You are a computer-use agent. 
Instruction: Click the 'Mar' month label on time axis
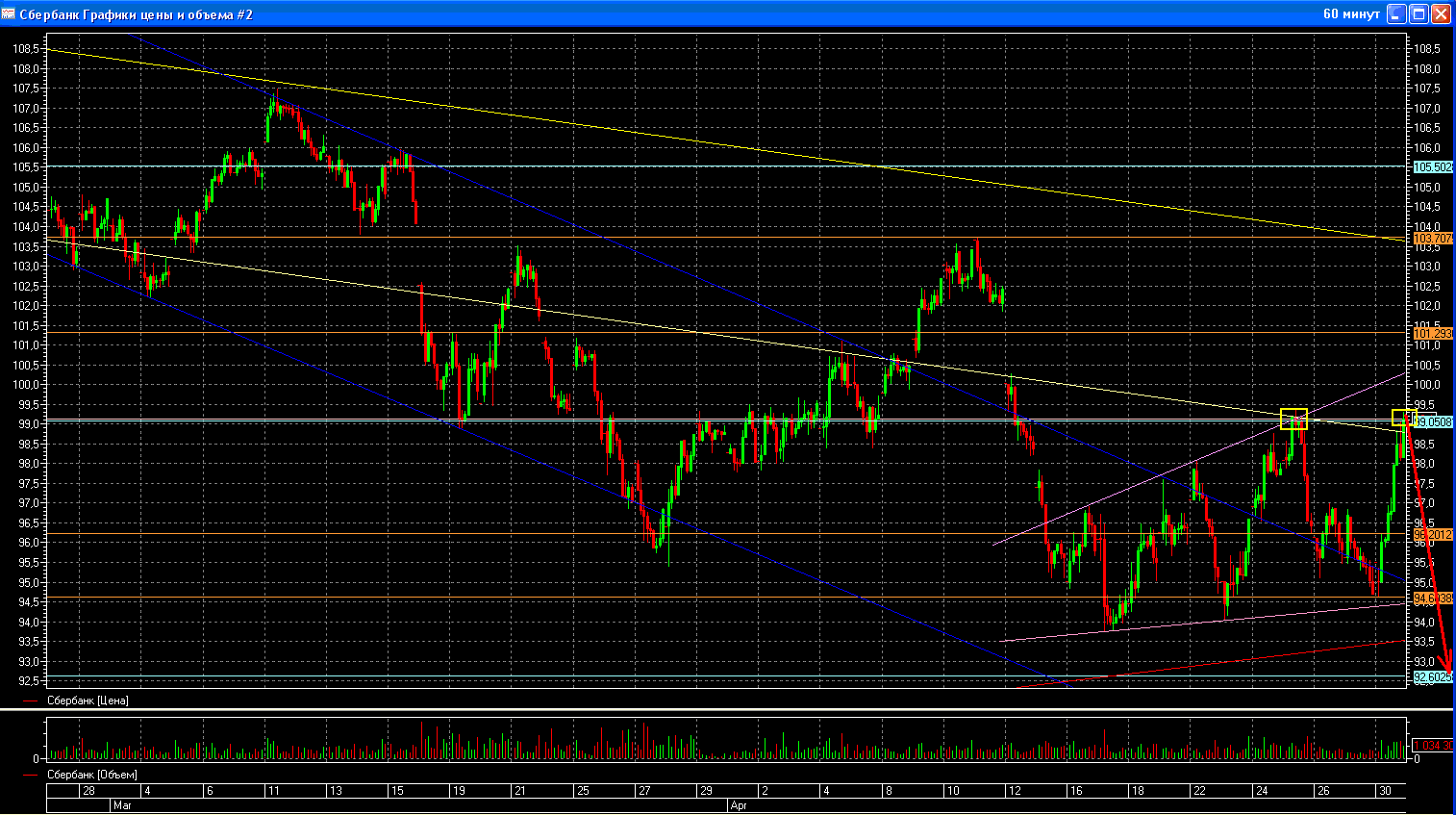pos(122,805)
